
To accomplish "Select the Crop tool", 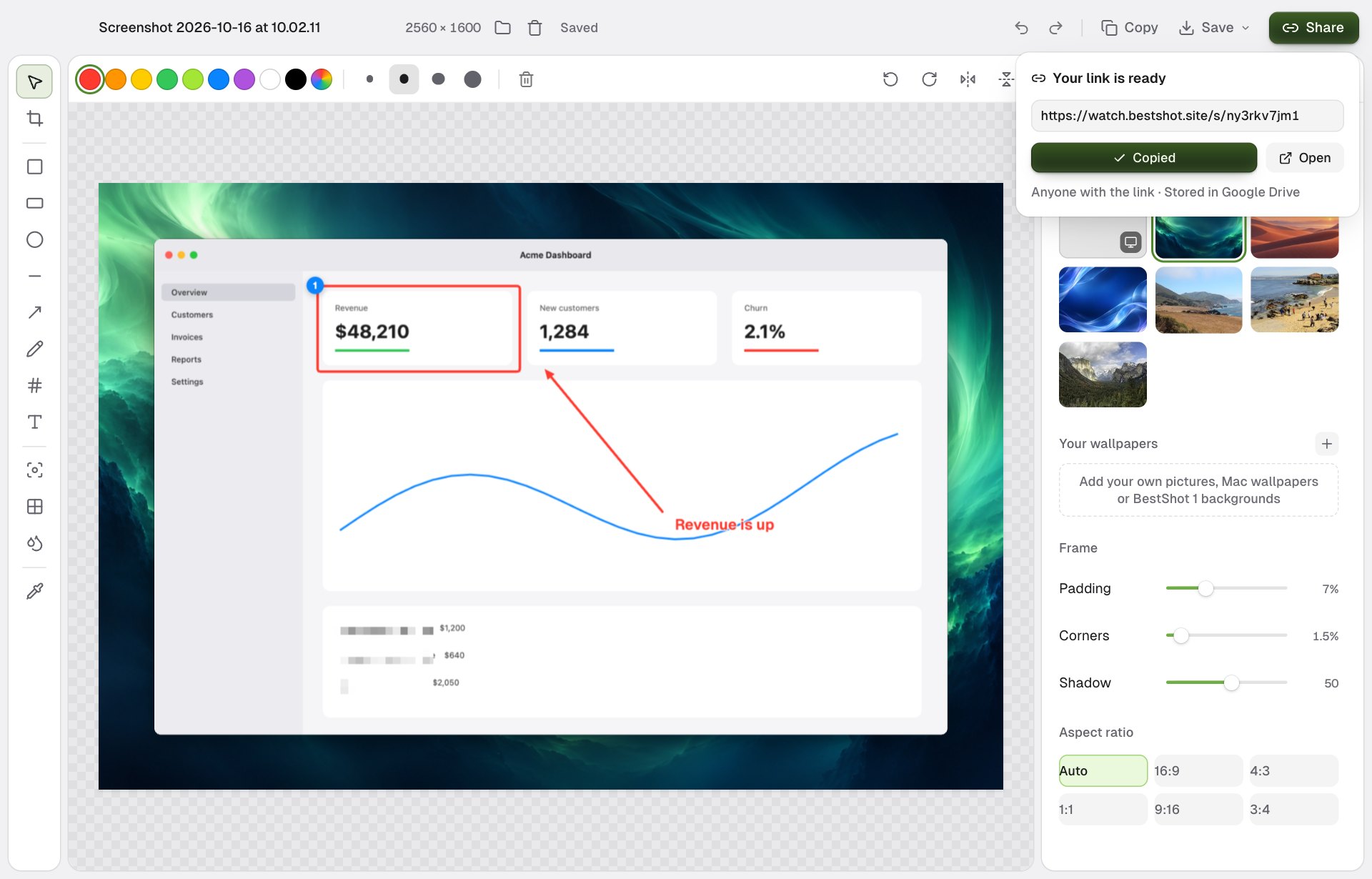I will 34,119.
